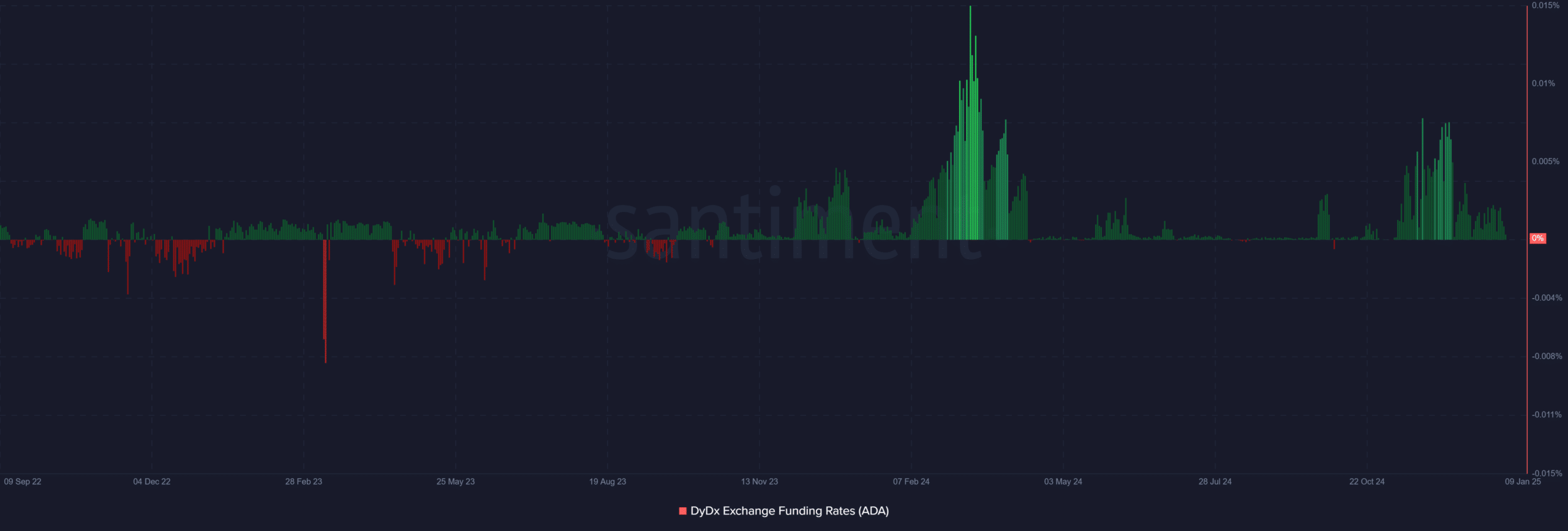Click the -0.015% bottom axis label
The height and width of the screenshot is (531, 1568).
1547,473
